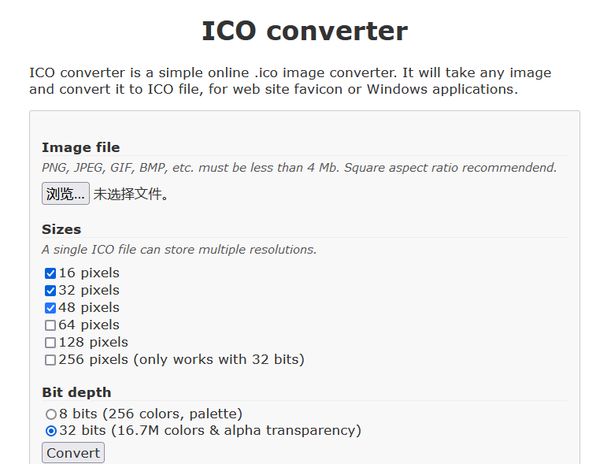The image size is (600, 464).
Task: Click the Sizes section heading
Action: (x=62, y=230)
